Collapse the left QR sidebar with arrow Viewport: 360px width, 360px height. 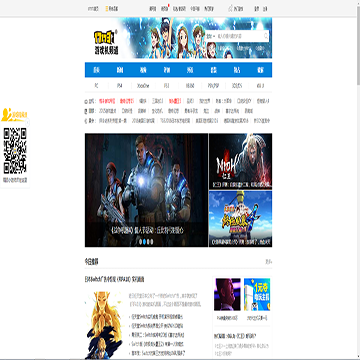(x=28, y=123)
